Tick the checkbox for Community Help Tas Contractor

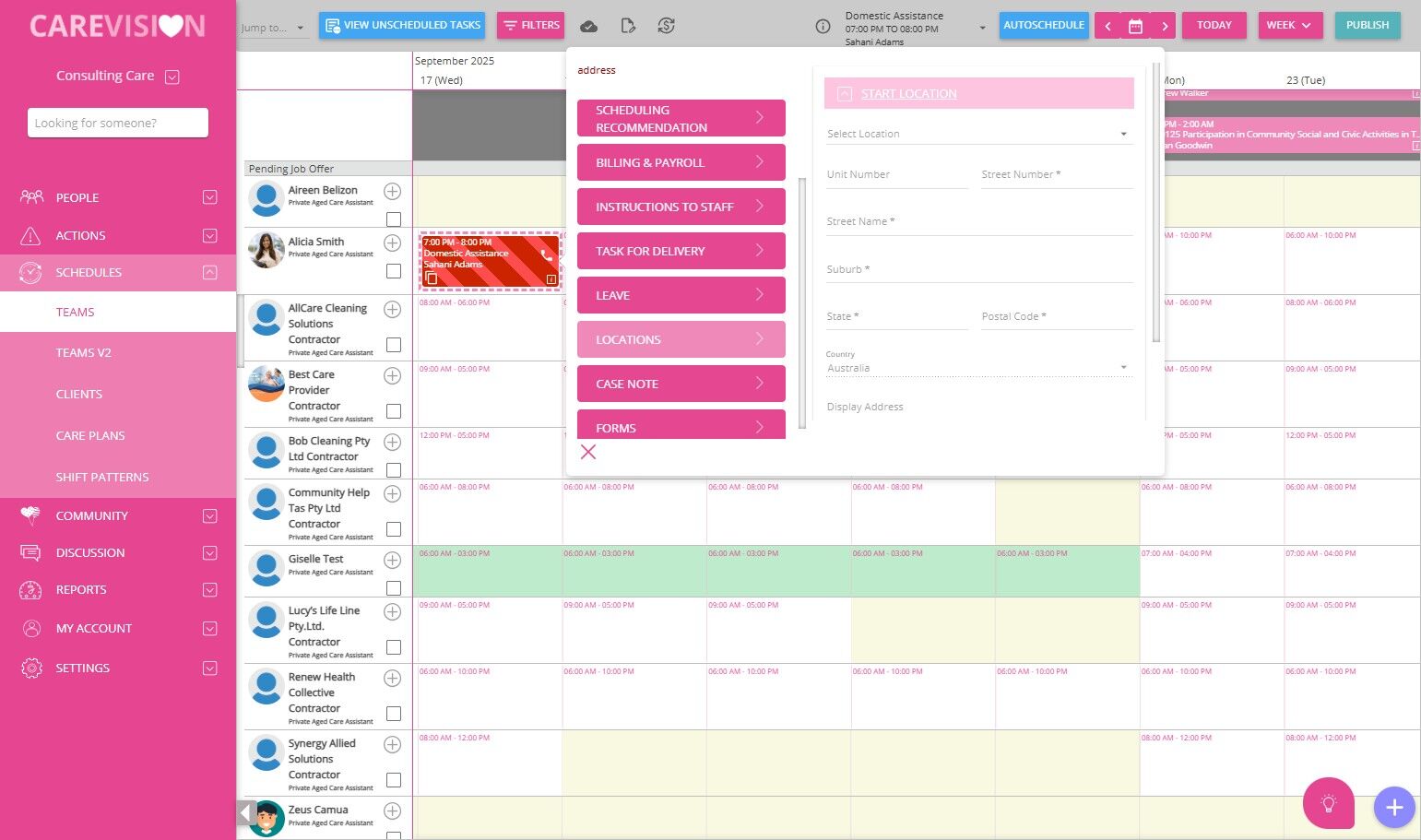394,529
